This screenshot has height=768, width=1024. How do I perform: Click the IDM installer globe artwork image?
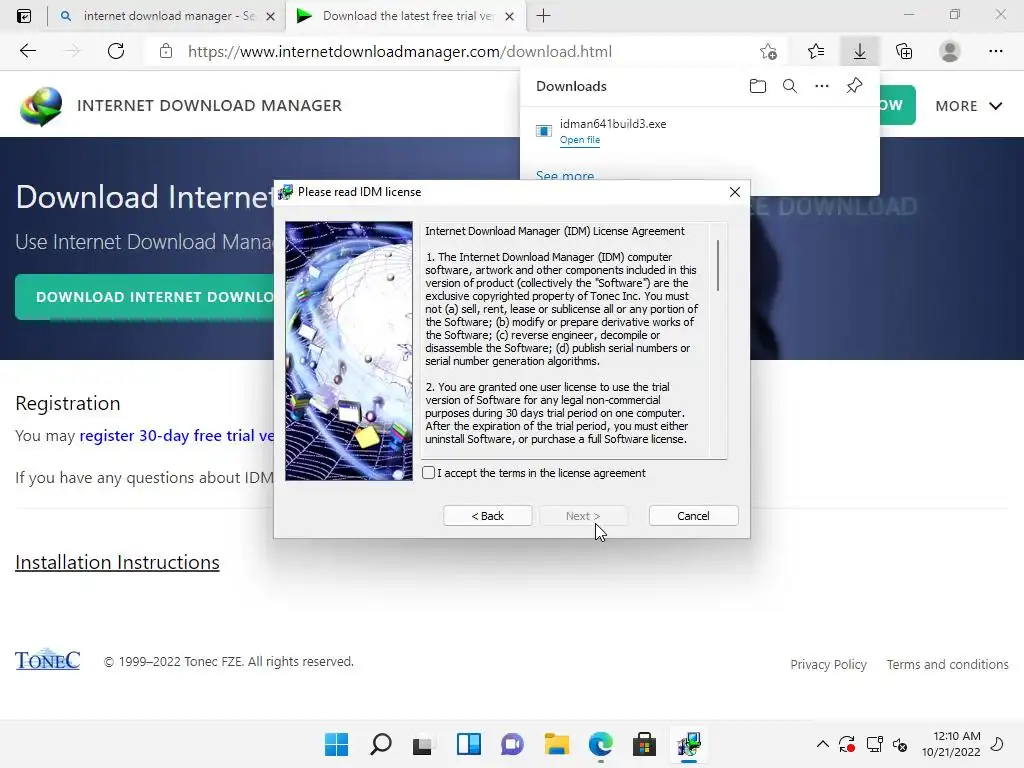349,351
